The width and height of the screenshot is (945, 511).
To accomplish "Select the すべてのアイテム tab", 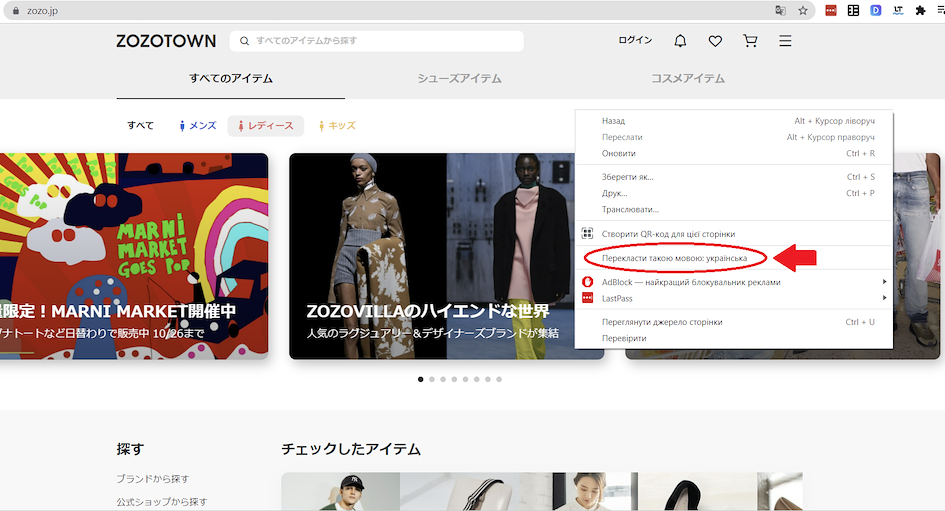I will point(231,78).
